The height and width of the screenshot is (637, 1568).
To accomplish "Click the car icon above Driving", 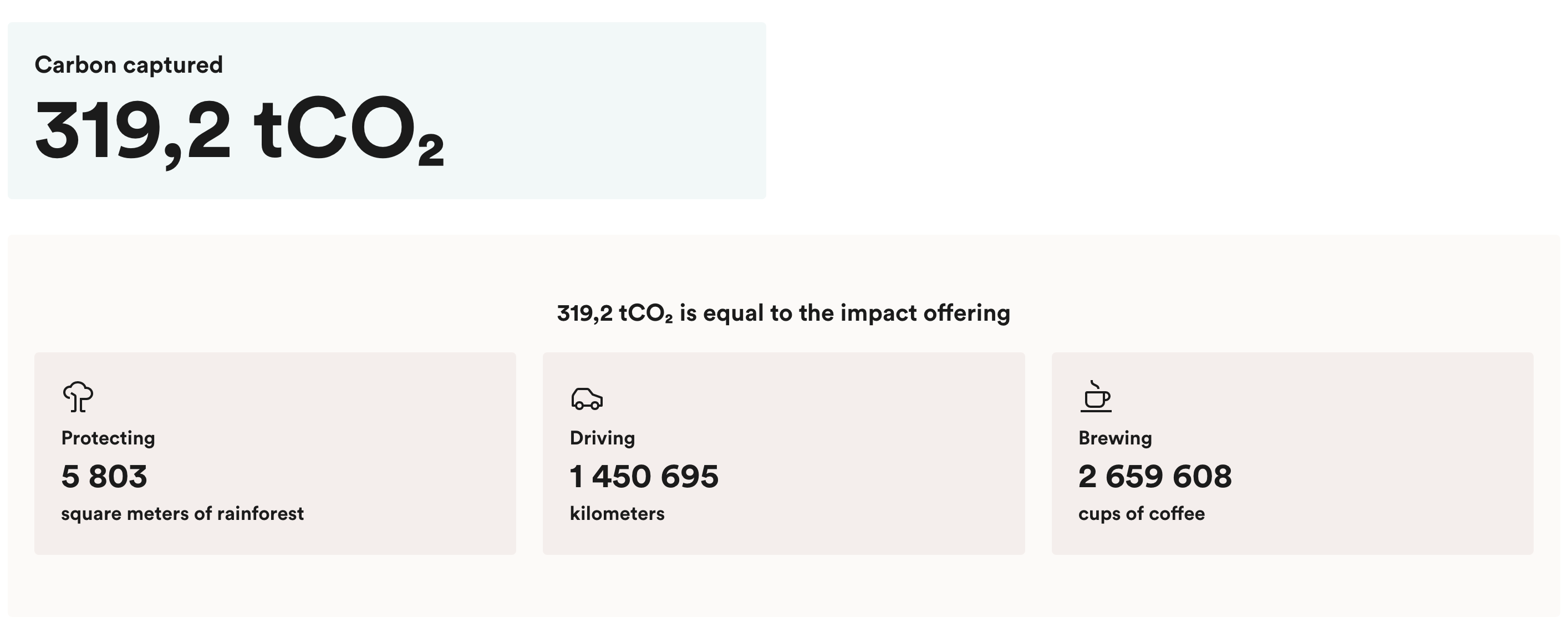I will click(587, 399).
